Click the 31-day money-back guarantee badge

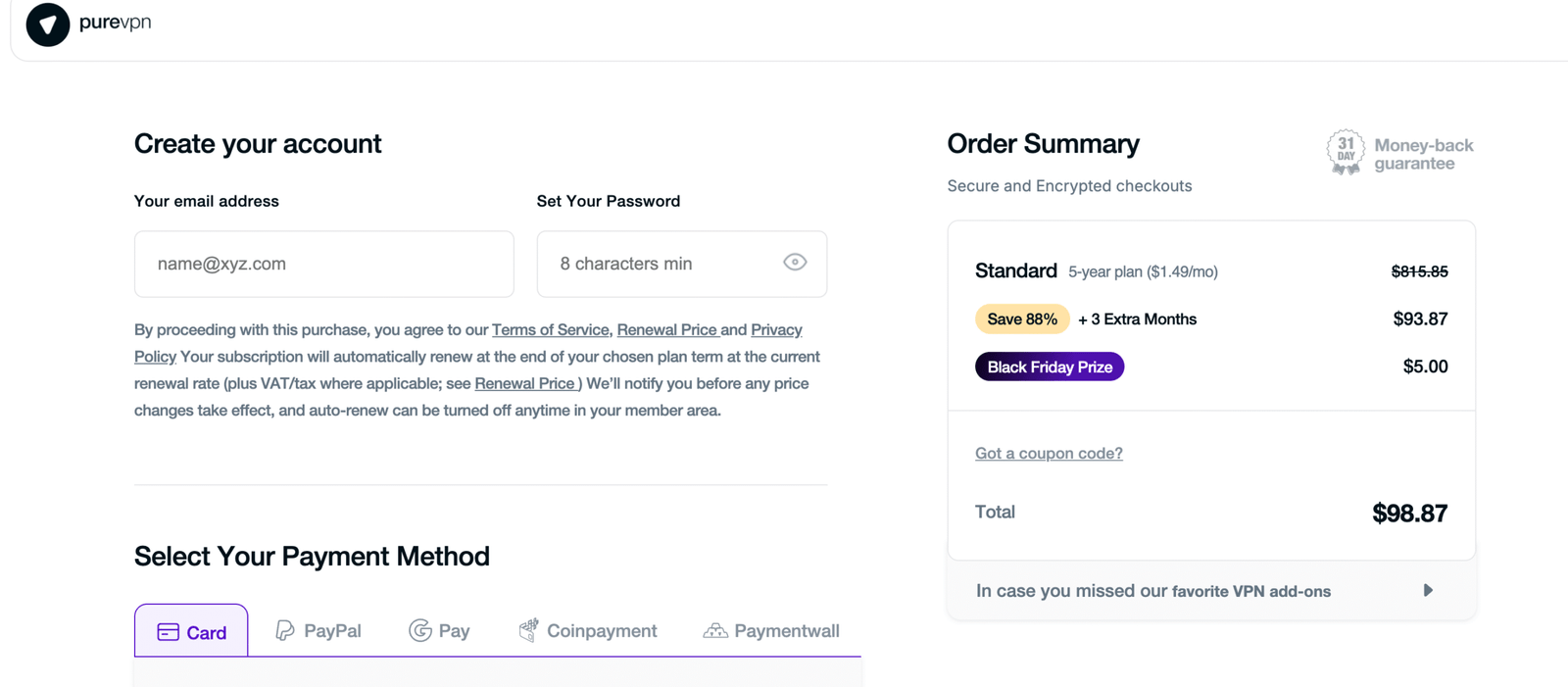coord(1346,153)
